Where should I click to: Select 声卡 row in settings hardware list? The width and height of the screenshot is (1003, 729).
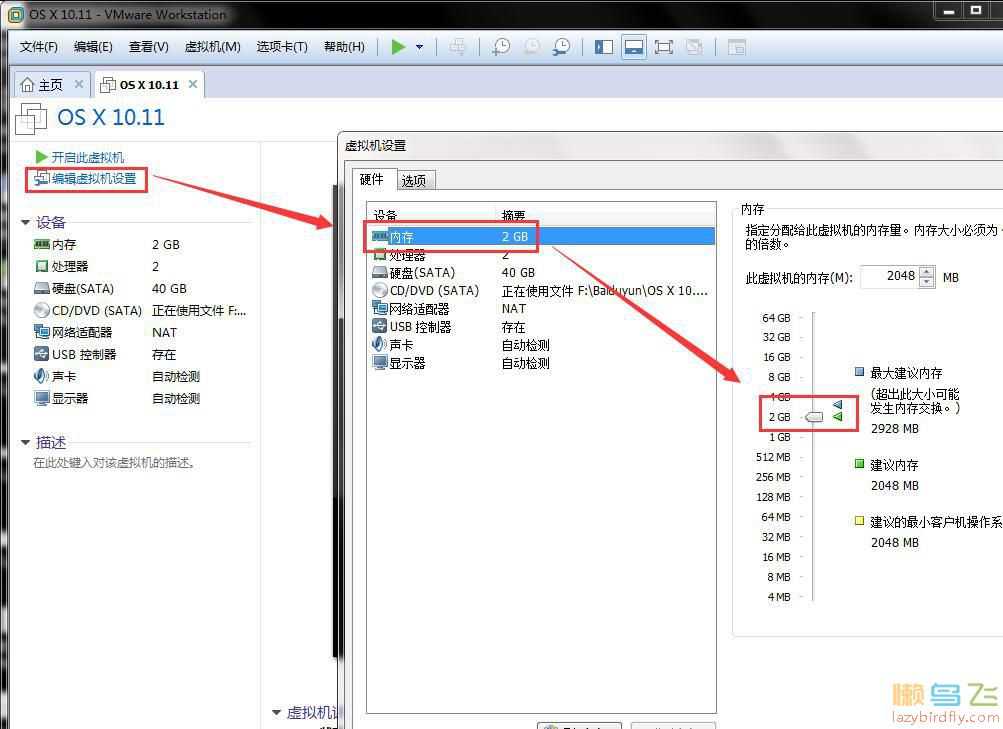tap(542, 345)
